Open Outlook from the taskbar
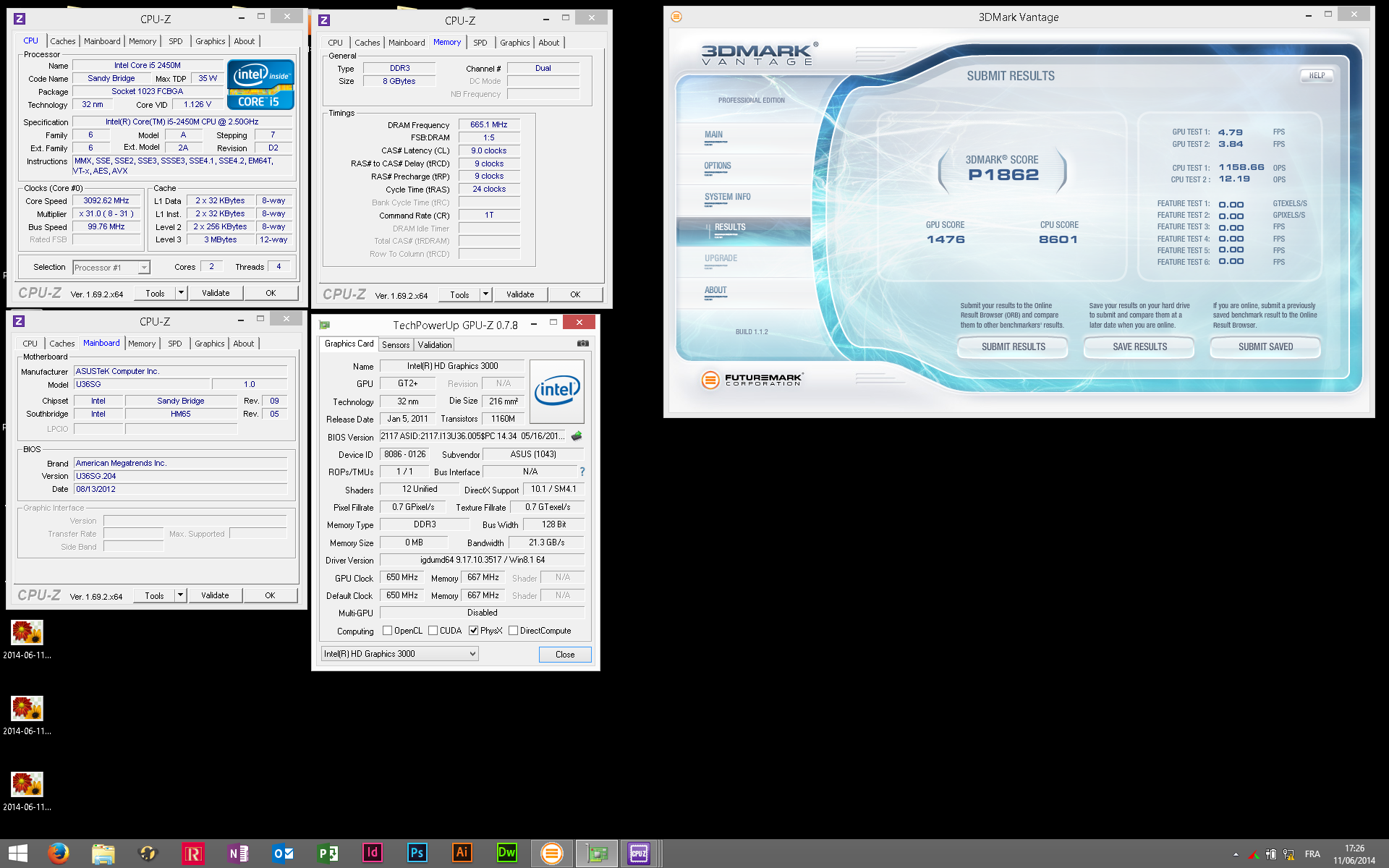 point(283,854)
